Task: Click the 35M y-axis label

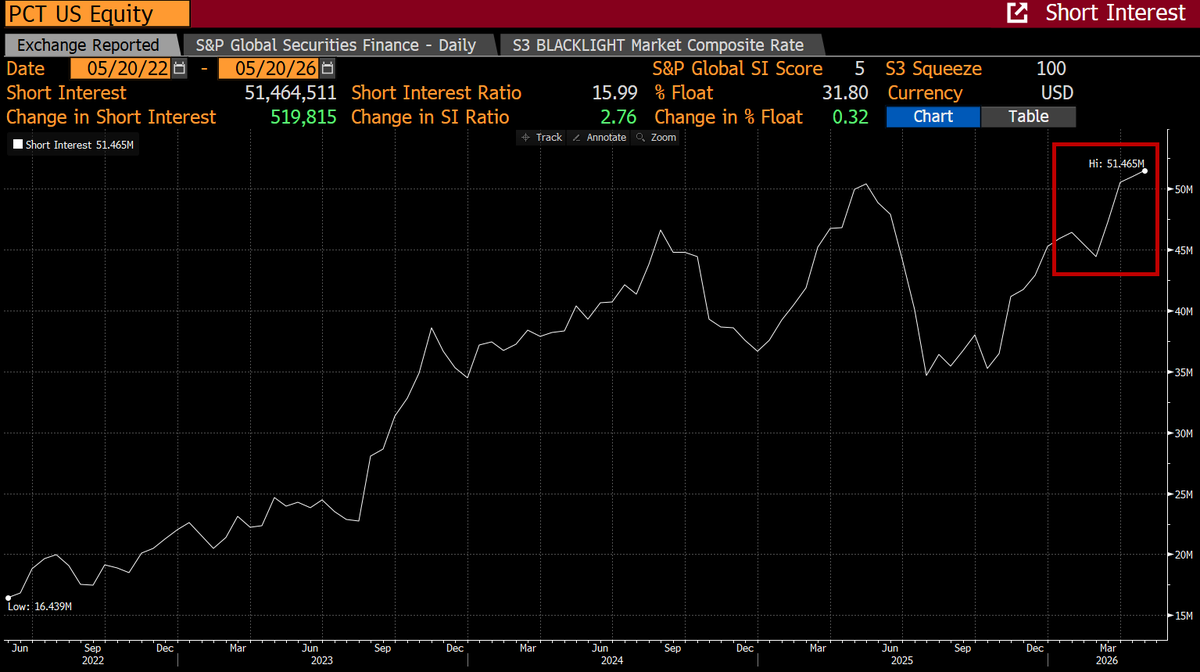Action: pos(1185,372)
